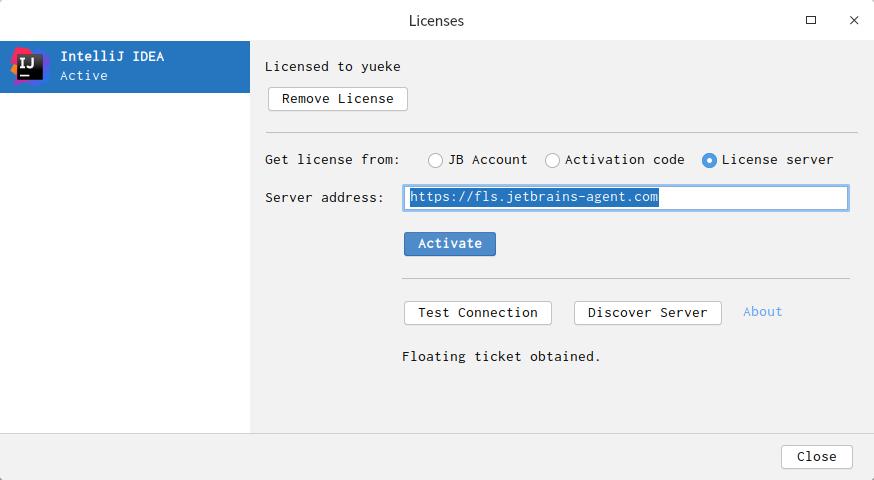Open the About link

[762, 312]
